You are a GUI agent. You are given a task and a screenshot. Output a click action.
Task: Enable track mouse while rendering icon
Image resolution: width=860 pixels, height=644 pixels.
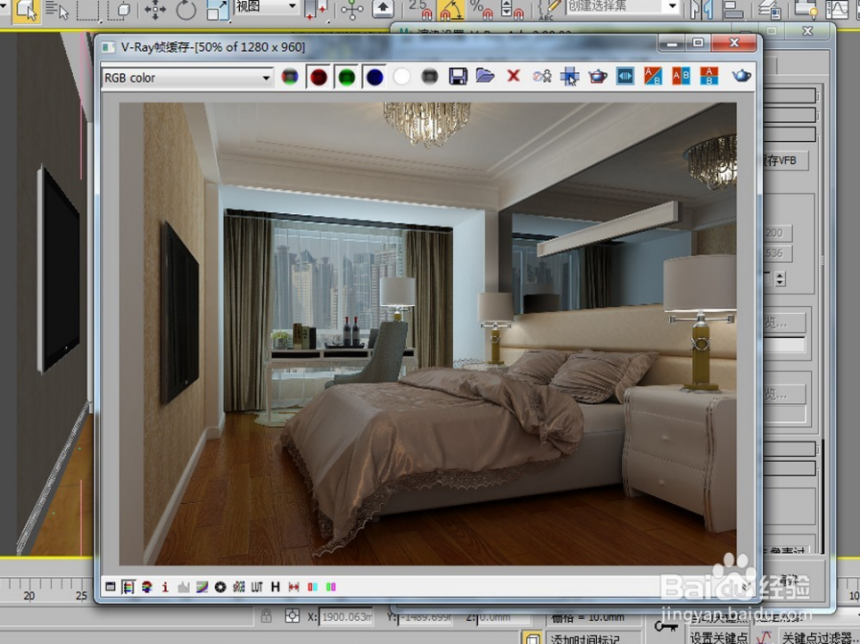pos(569,76)
